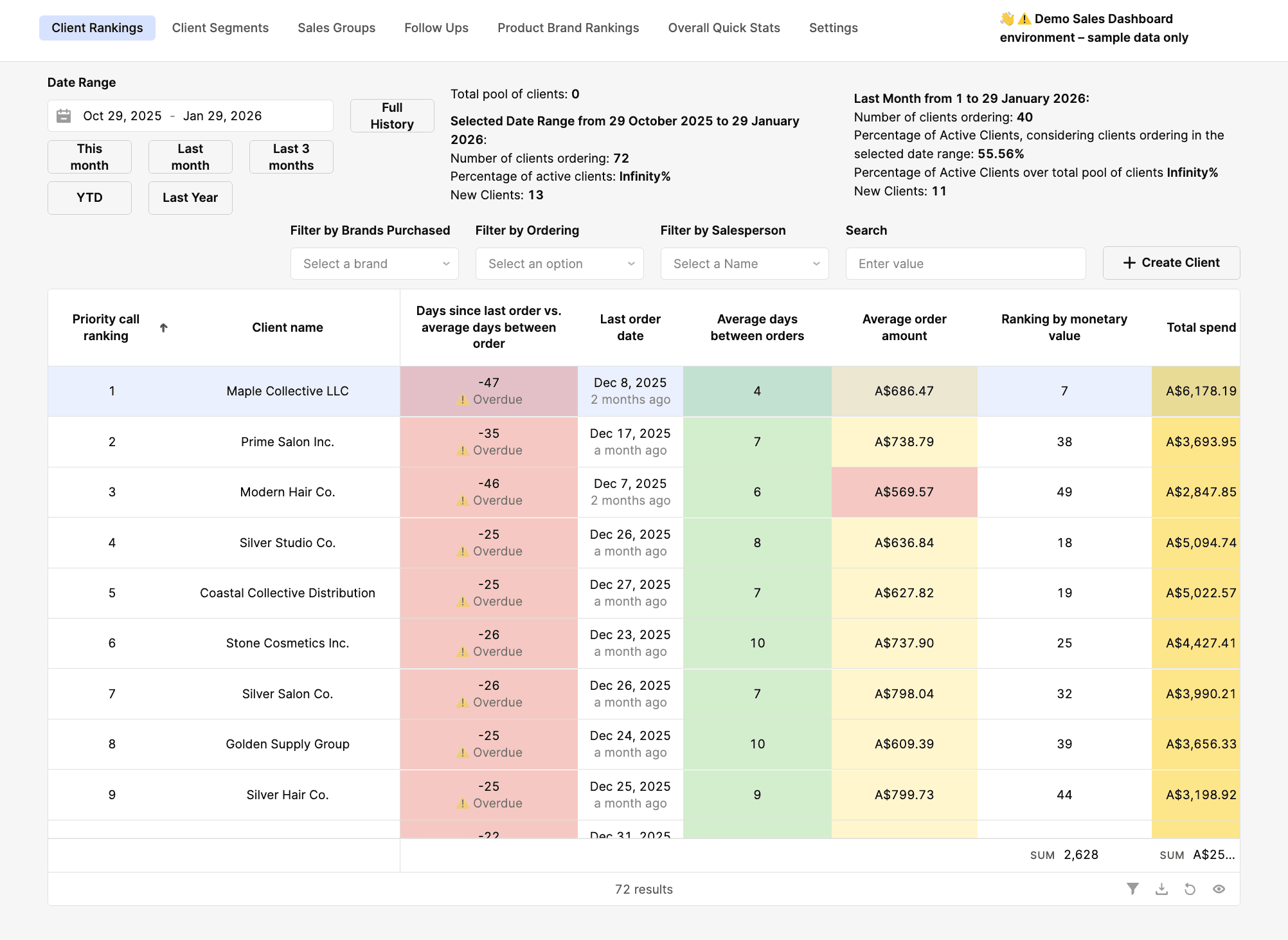This screenshot has height=940, width=1288.
Task: Click overdue warning icon for Maple Collective LLC
Action: click(x=461, y=399)
